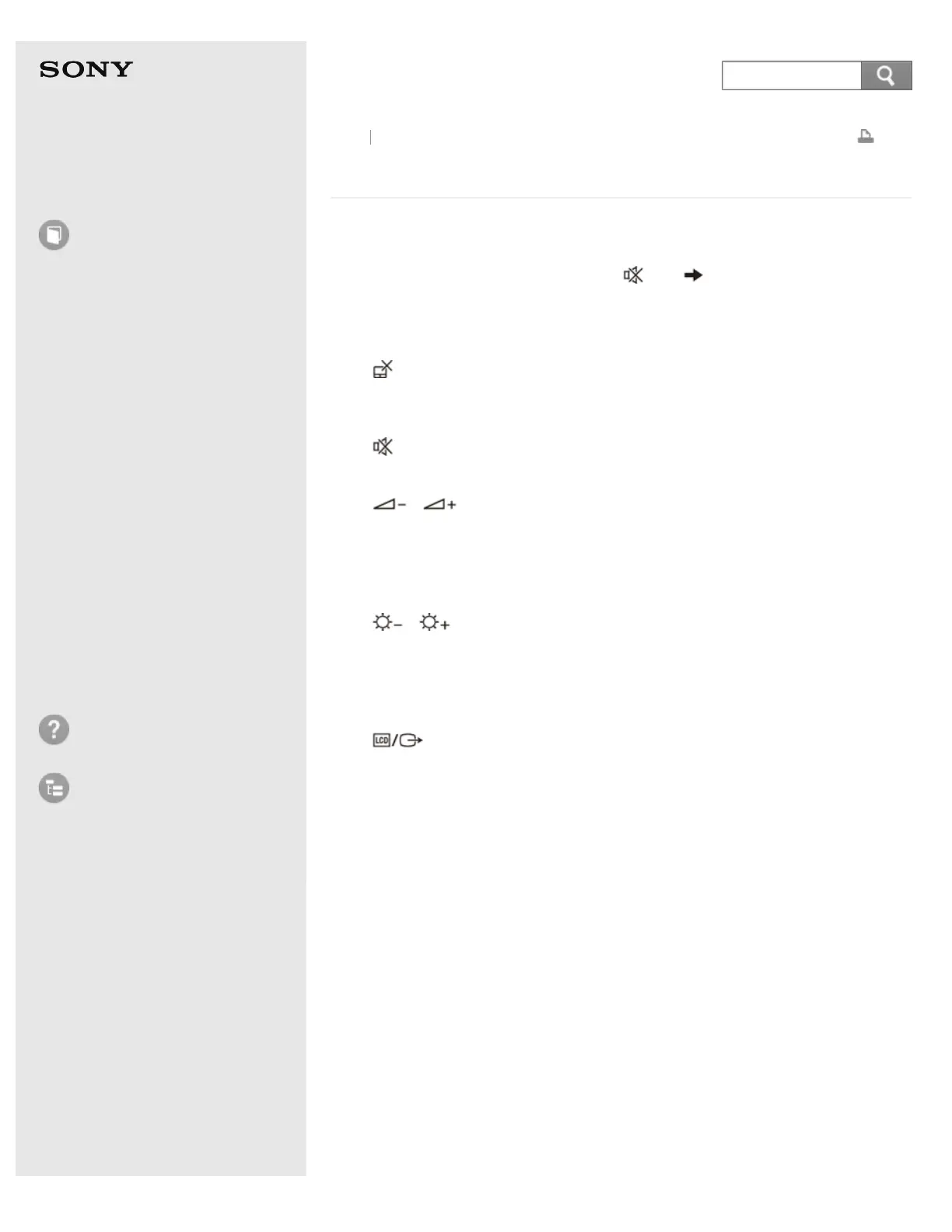Click the external display output icon
Screen dimensions: 952x1232
click(411, 740)
